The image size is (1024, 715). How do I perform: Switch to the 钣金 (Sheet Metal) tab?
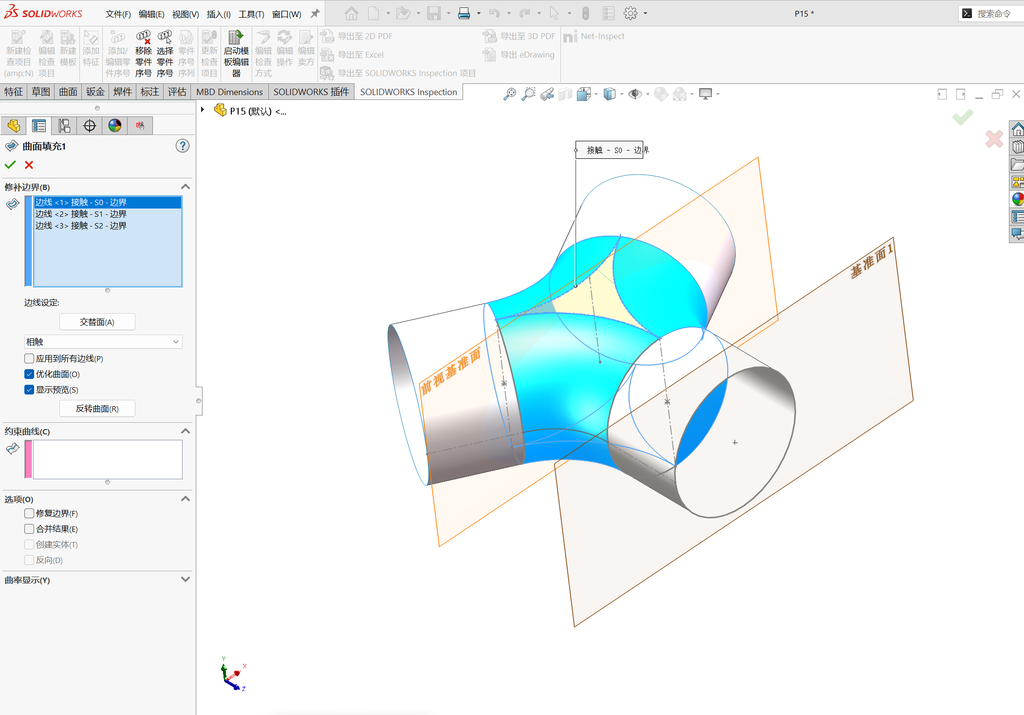[x=95, y=91]
